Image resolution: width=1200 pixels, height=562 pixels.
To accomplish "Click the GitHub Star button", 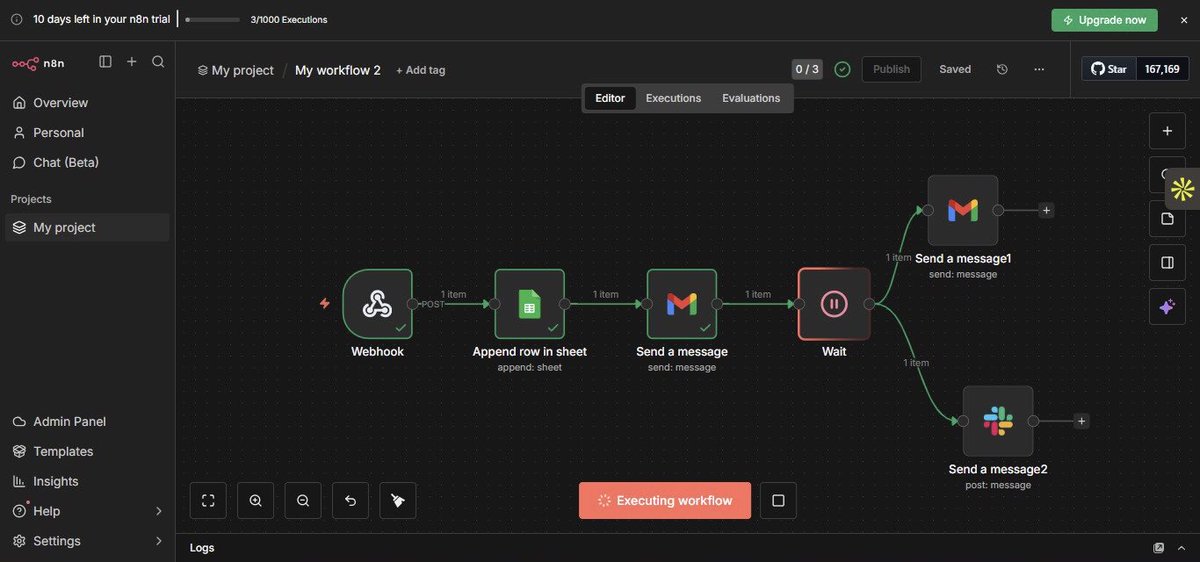I will [1108, 69].
